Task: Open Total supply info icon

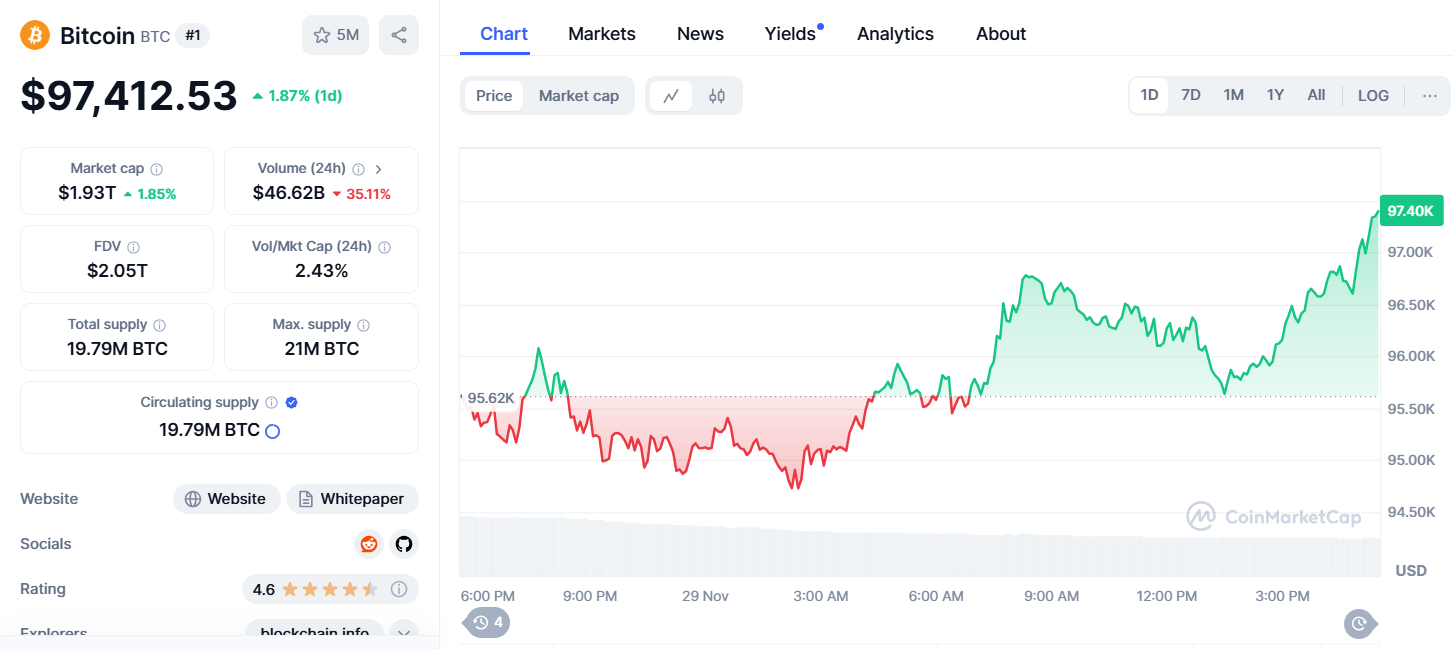Action: click(160, 325)
